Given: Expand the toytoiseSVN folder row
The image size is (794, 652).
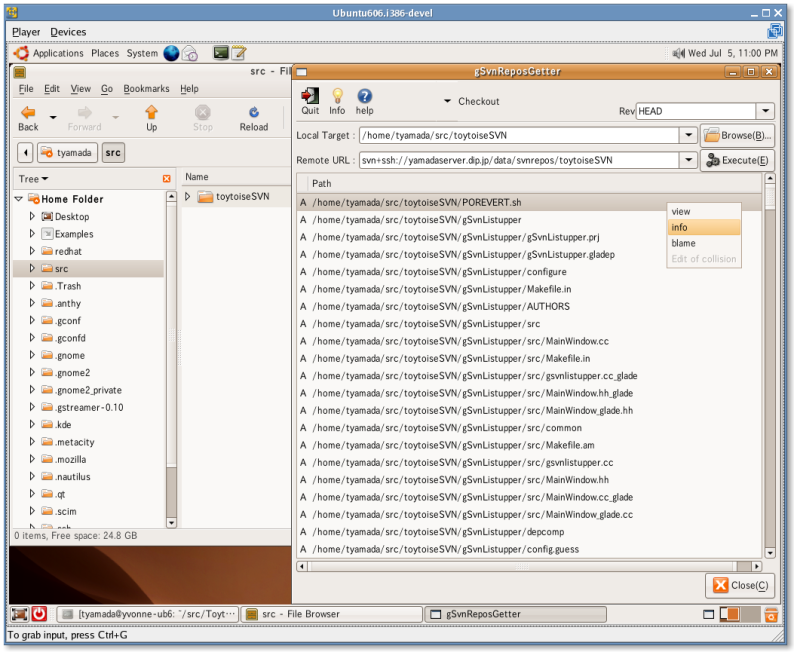Looking at the screenshot, I should coord(187,196).
